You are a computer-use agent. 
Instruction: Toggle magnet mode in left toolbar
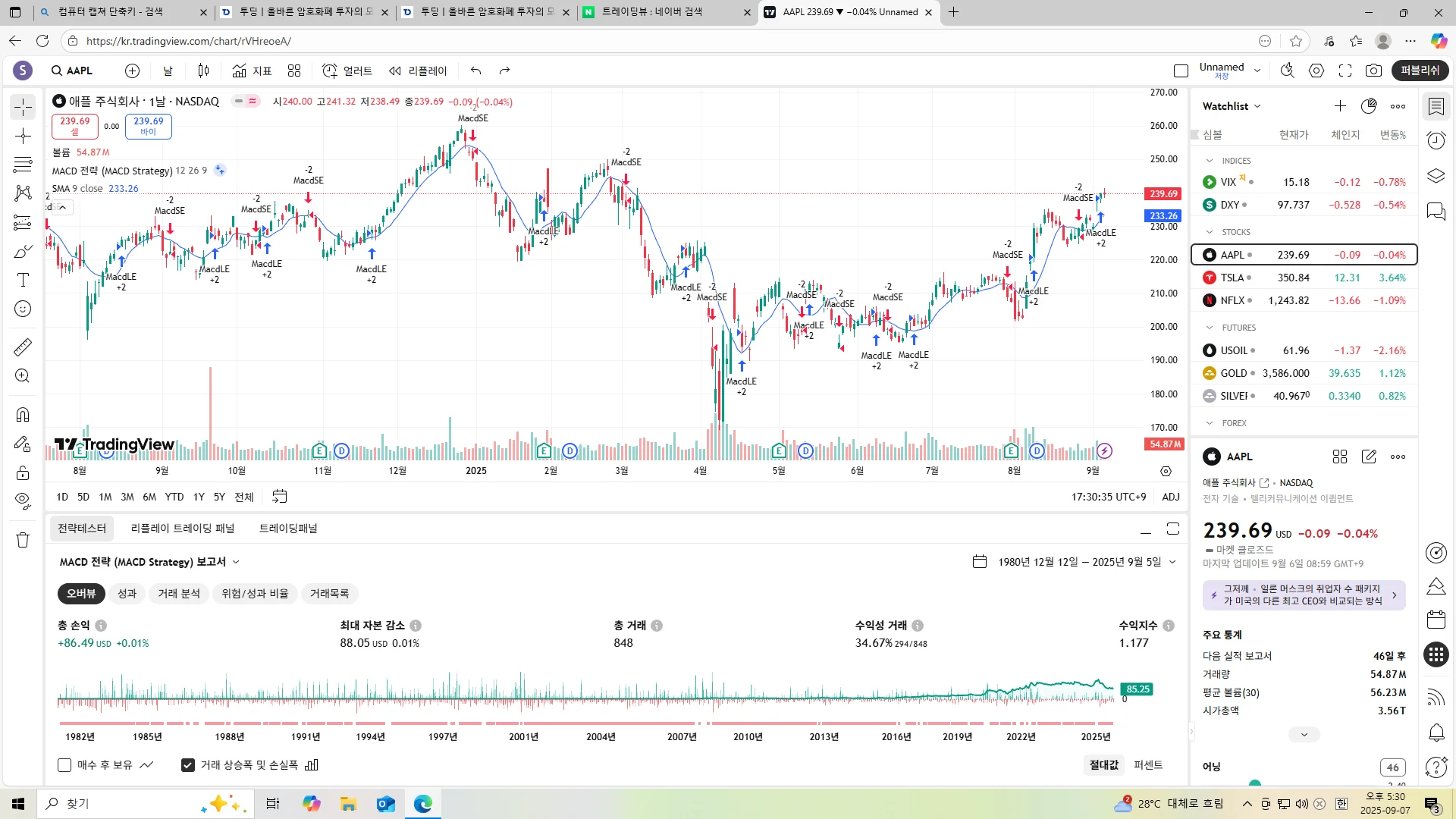click(x=23, y=415)
